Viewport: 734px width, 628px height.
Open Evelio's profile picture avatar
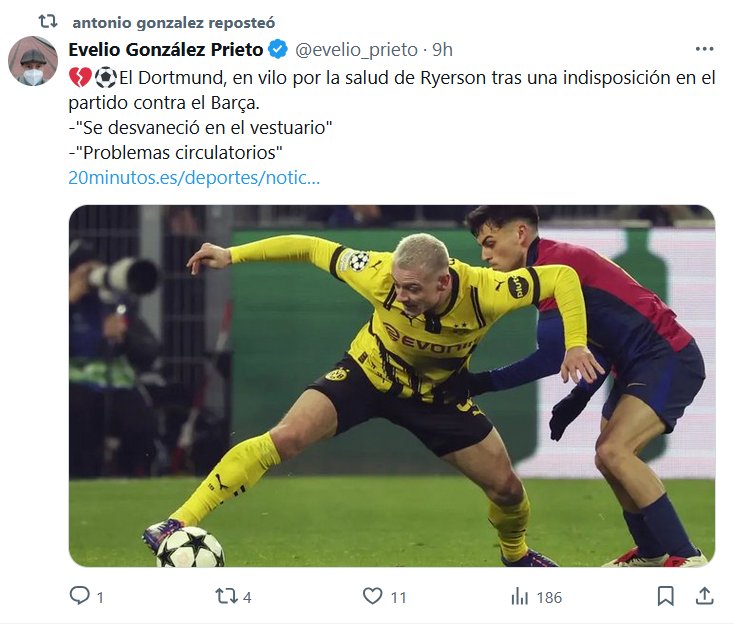coord(33,61)
